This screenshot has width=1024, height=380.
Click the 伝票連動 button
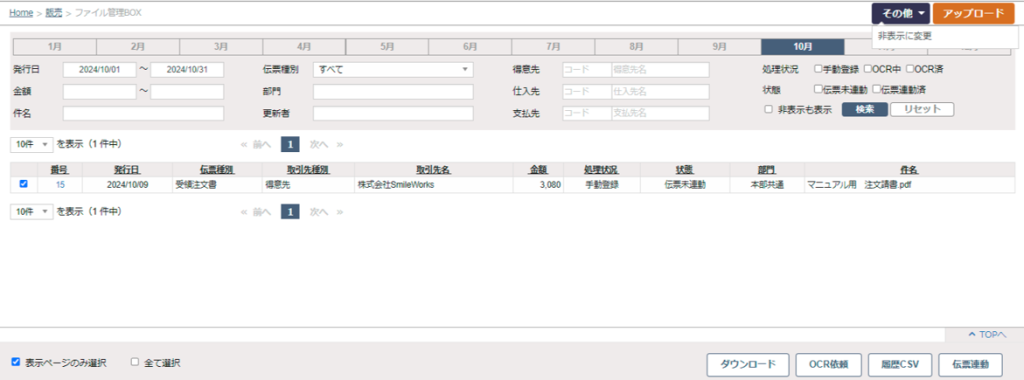(970, 364)
